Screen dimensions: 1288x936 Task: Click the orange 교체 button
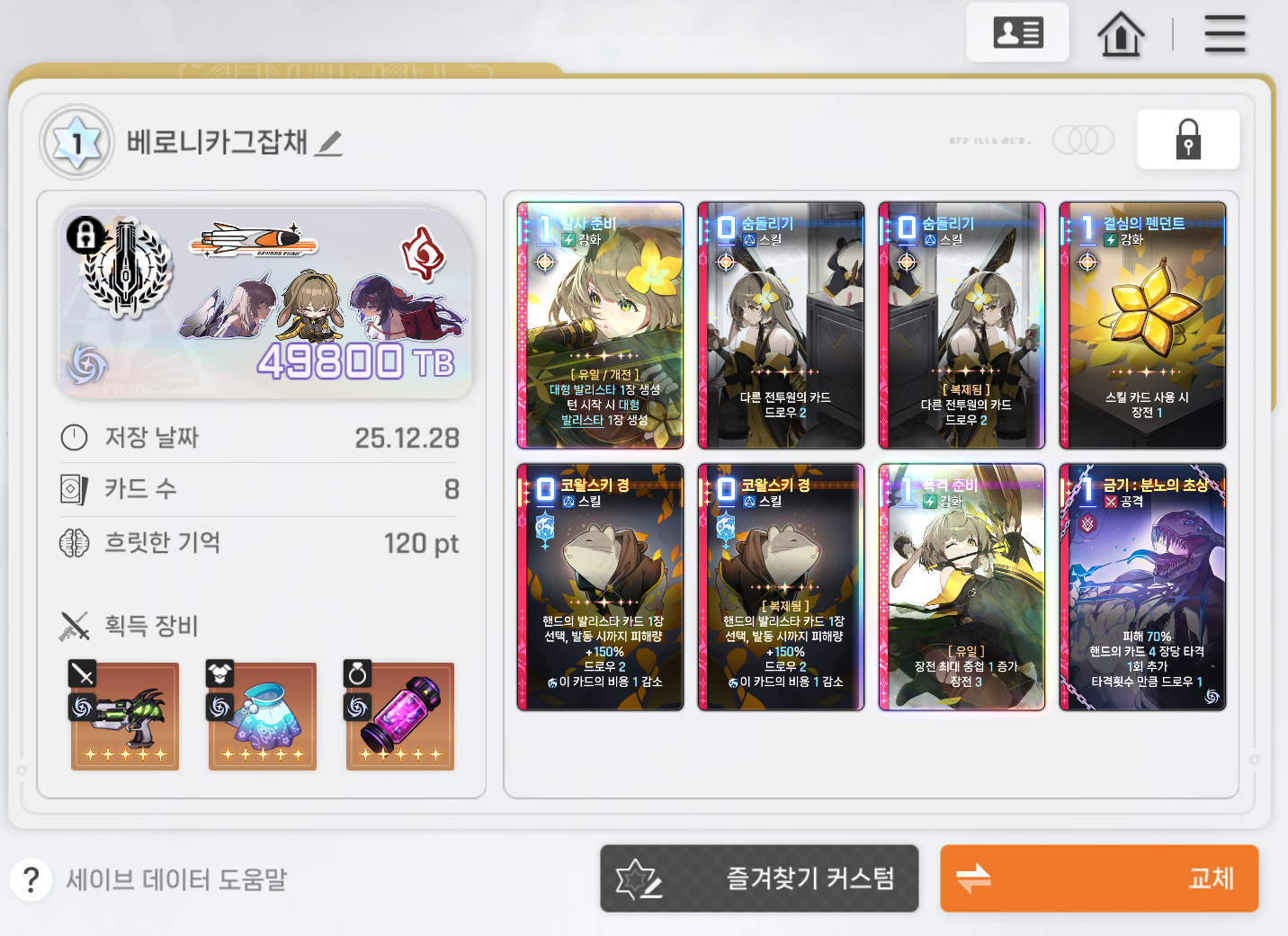(1099, 878)
